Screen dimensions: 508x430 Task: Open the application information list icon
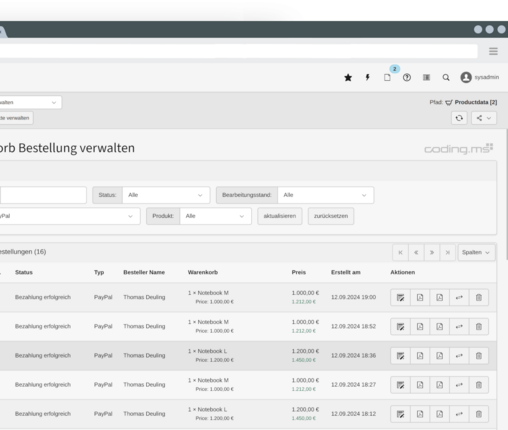(x=426, y=78)
